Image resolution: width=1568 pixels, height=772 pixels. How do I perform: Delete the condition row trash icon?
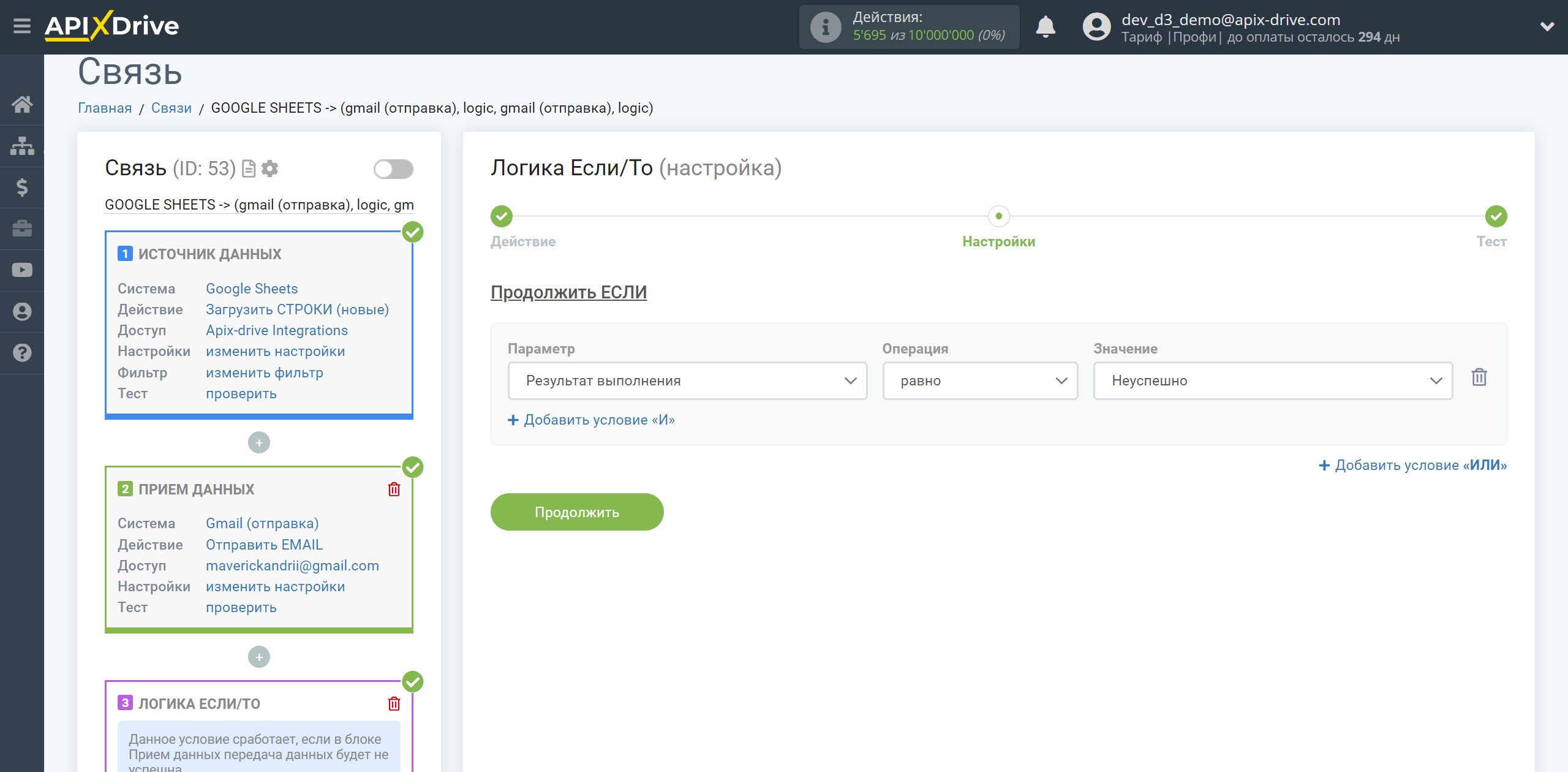1479,377
